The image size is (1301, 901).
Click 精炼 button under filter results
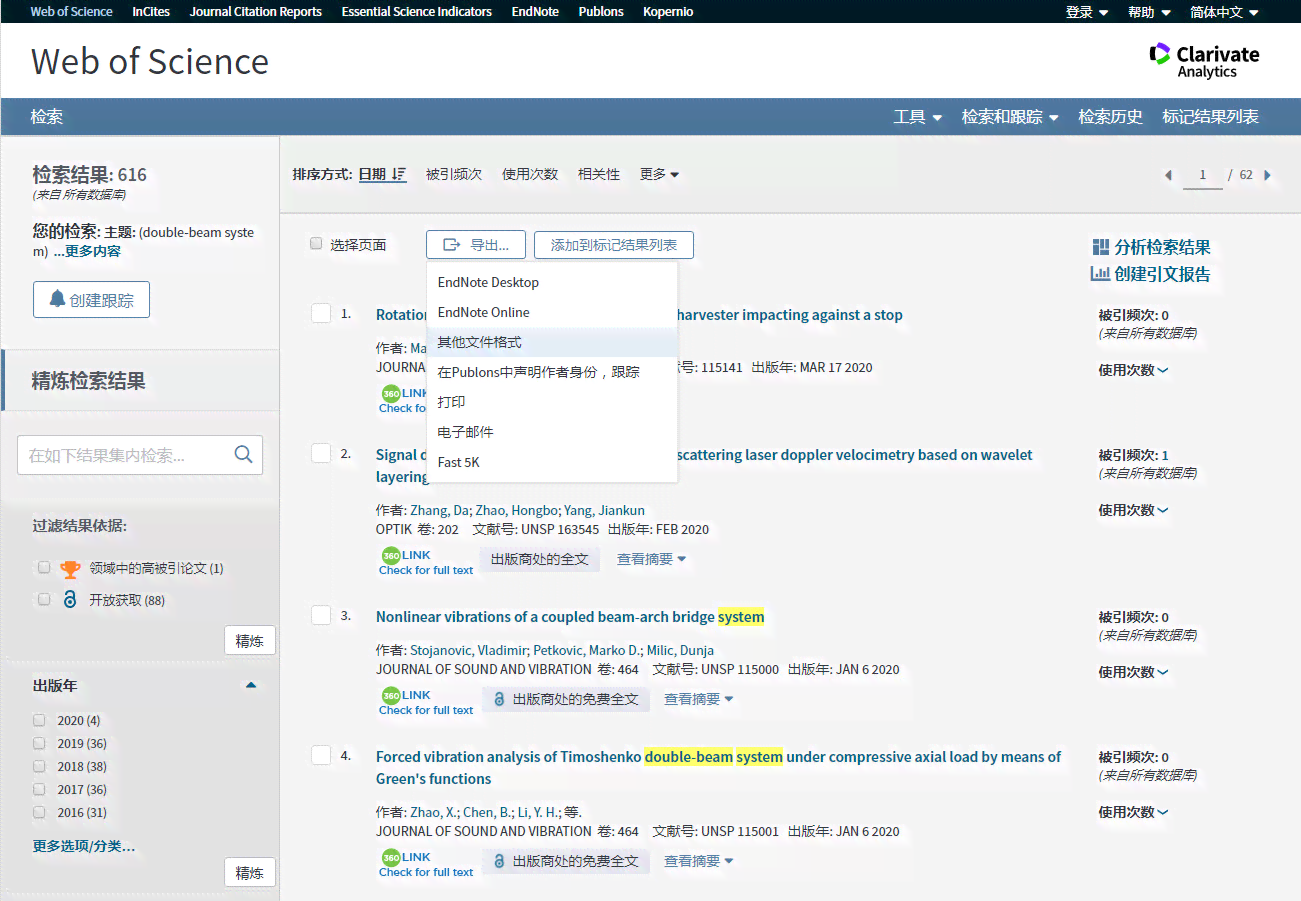pos(250,641)
